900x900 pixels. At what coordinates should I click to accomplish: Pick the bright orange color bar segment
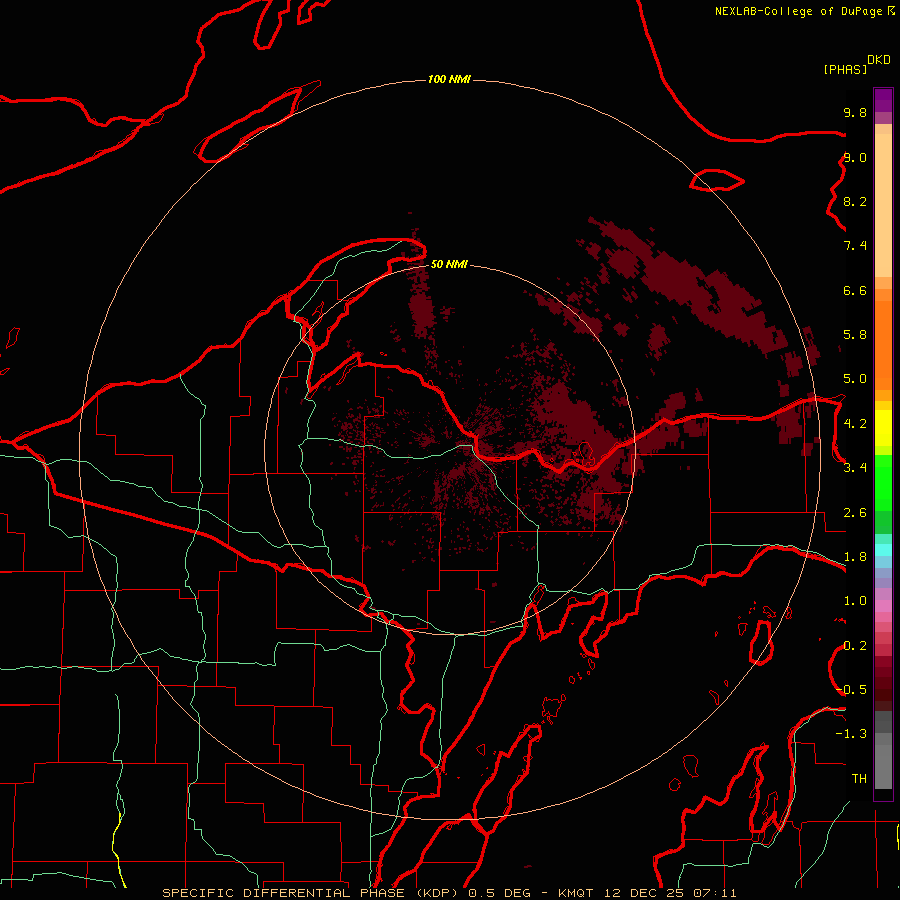coord(883,344)
